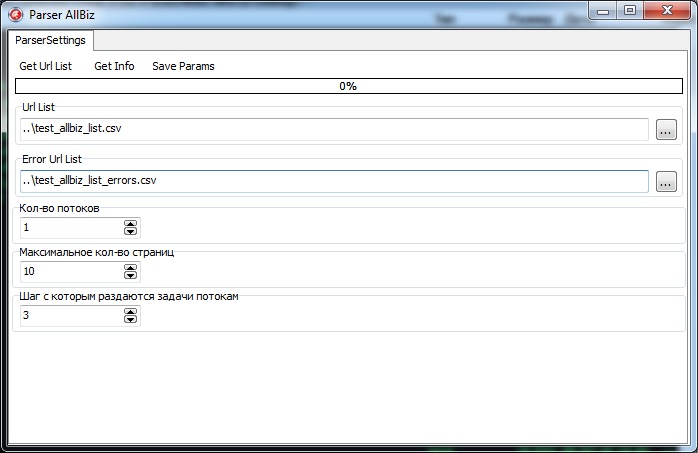Increase the Шаг step value
This screenshot has width=698, height=453.
point(130,311)
